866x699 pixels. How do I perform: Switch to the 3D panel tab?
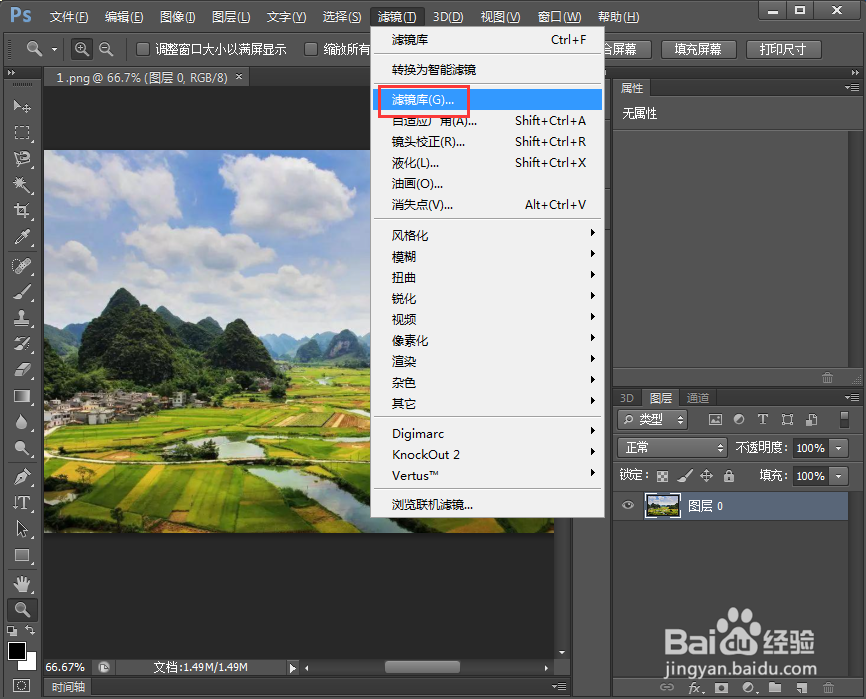[626, 398]
